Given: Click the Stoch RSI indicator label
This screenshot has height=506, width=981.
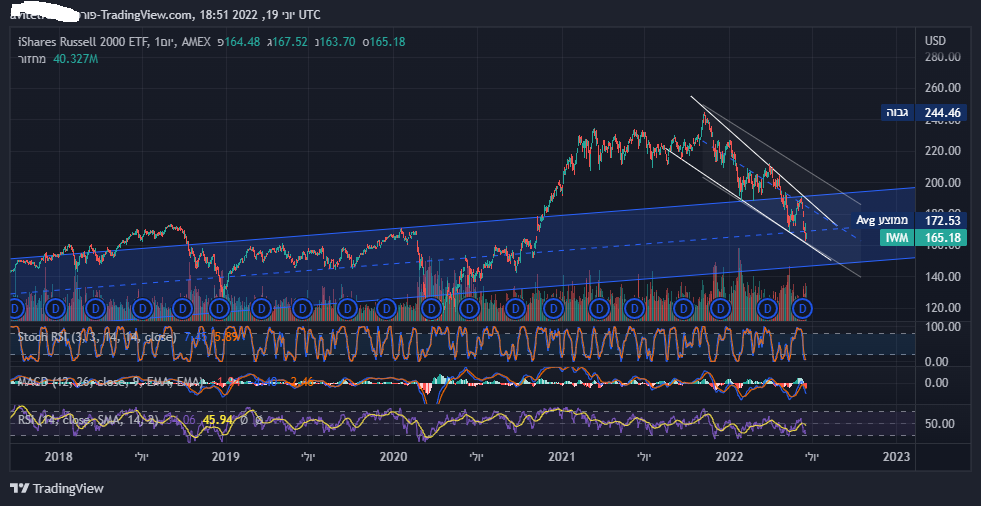Looking at the screenshot, I should coord(97,337).
